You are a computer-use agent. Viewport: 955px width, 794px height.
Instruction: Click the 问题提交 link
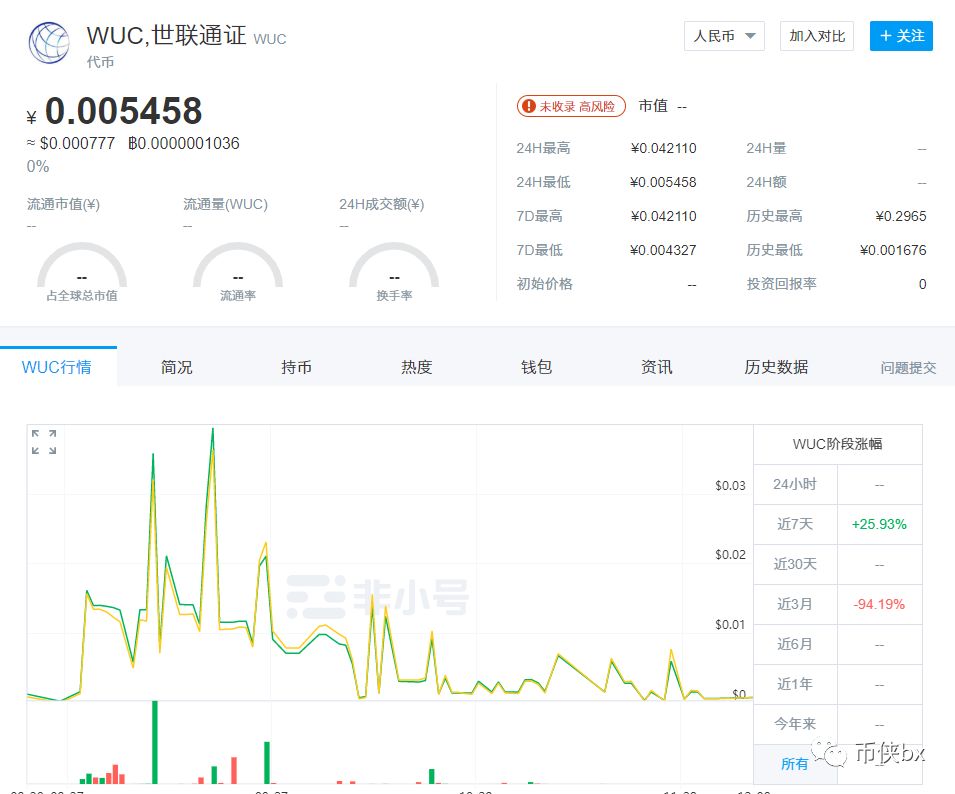click(908, 368)
